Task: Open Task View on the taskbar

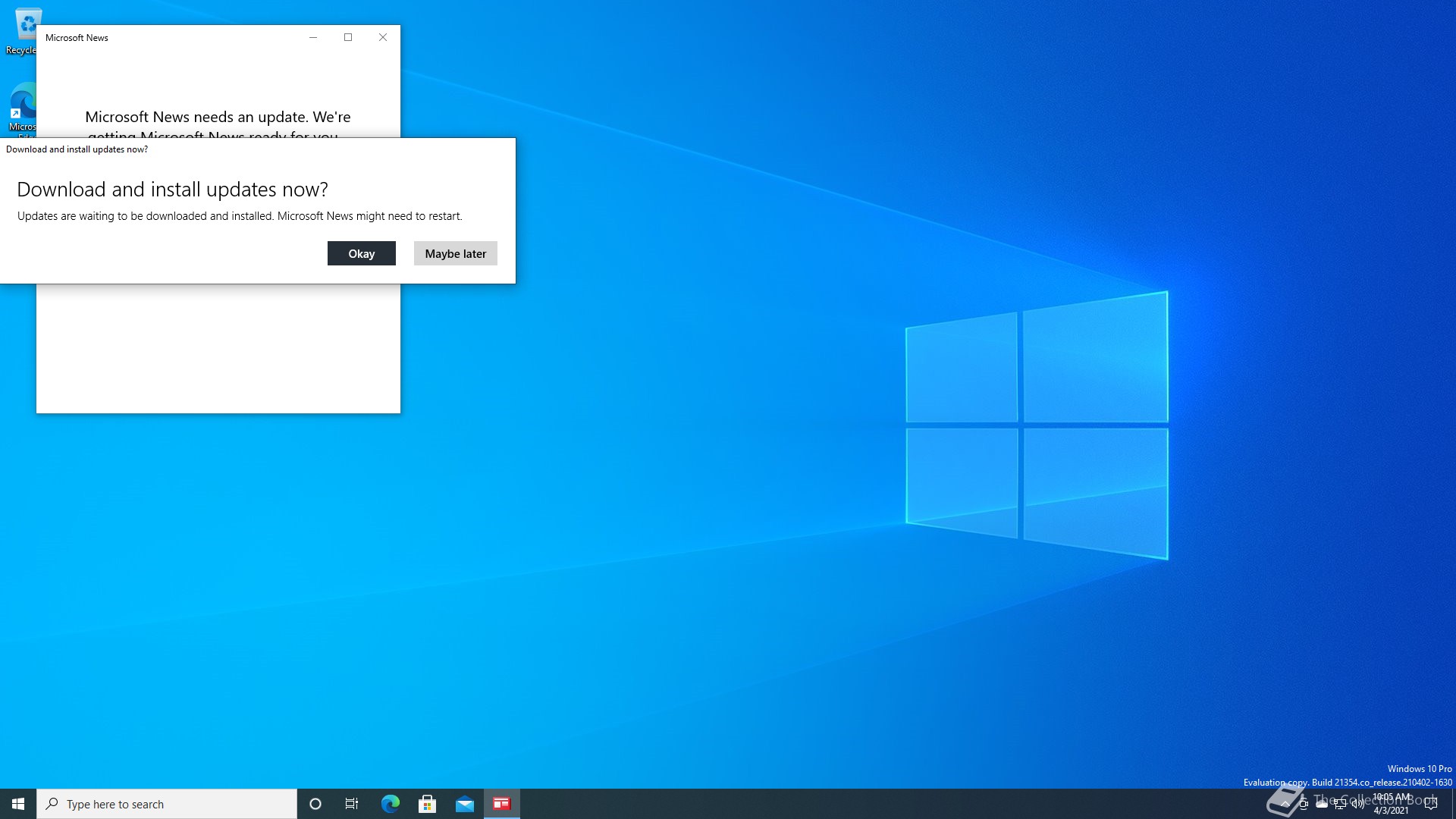Action: [352, 804]
